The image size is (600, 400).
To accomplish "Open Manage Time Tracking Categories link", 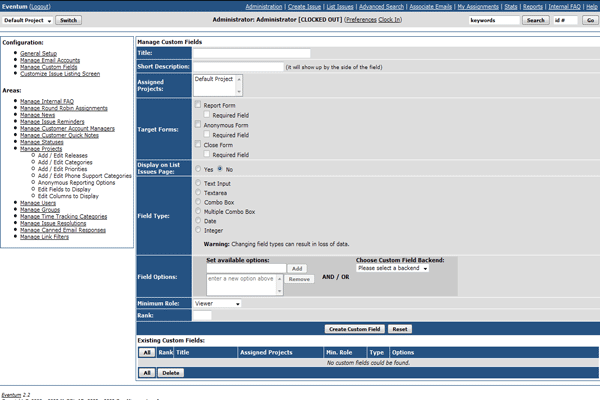I will pyautogui.click(x=63, y=216).
